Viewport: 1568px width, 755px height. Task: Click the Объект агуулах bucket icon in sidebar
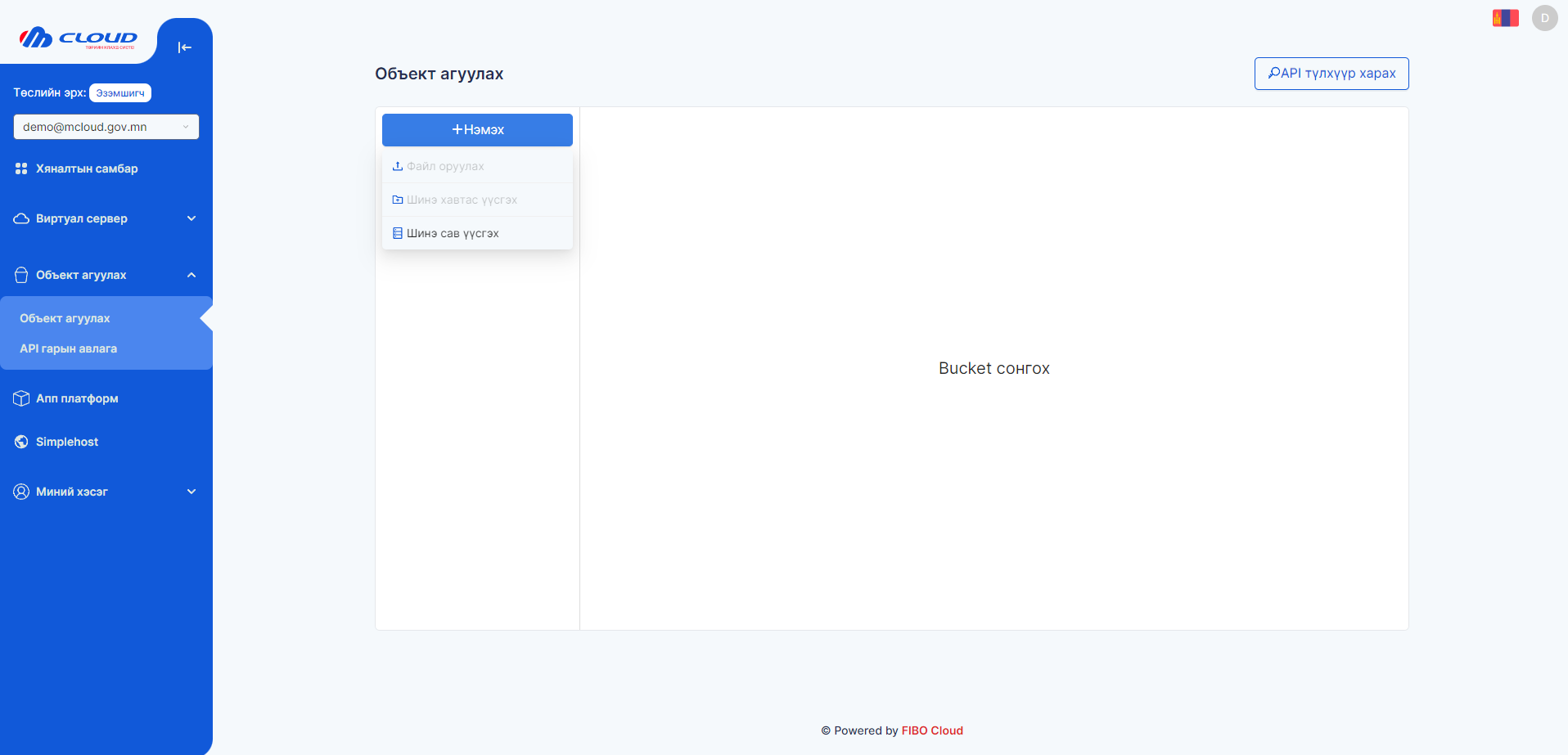click(x=21, y=275)
